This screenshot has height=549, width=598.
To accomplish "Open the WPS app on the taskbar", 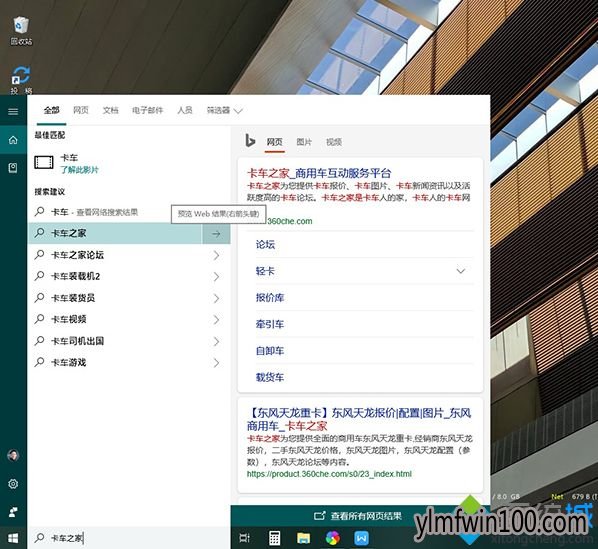I will 362,538.
